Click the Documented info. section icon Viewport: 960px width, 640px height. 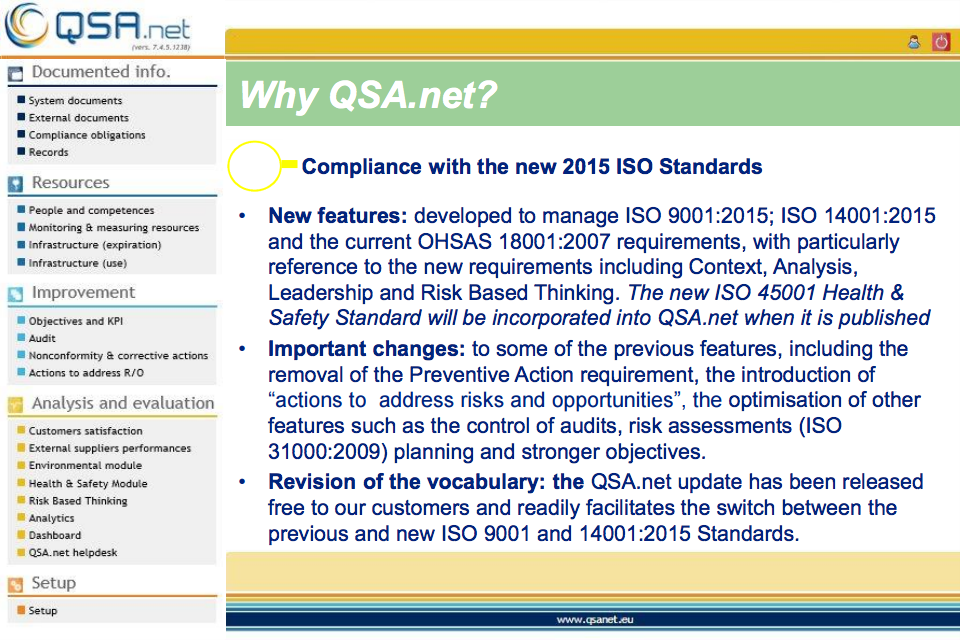coord(15,73)
